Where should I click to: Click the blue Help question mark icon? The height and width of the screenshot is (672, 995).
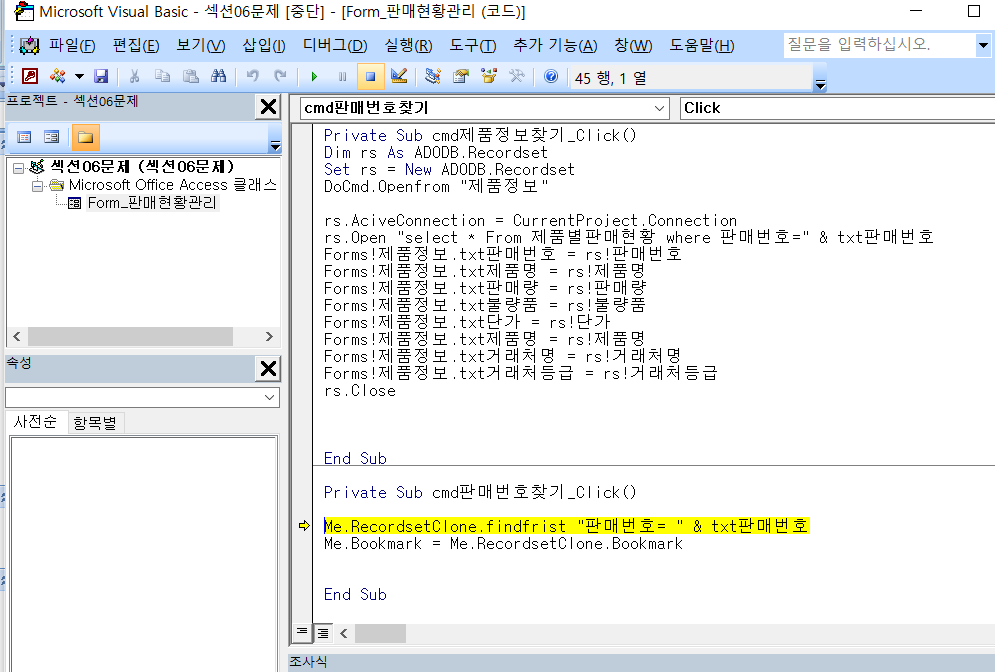coord(550,76)
